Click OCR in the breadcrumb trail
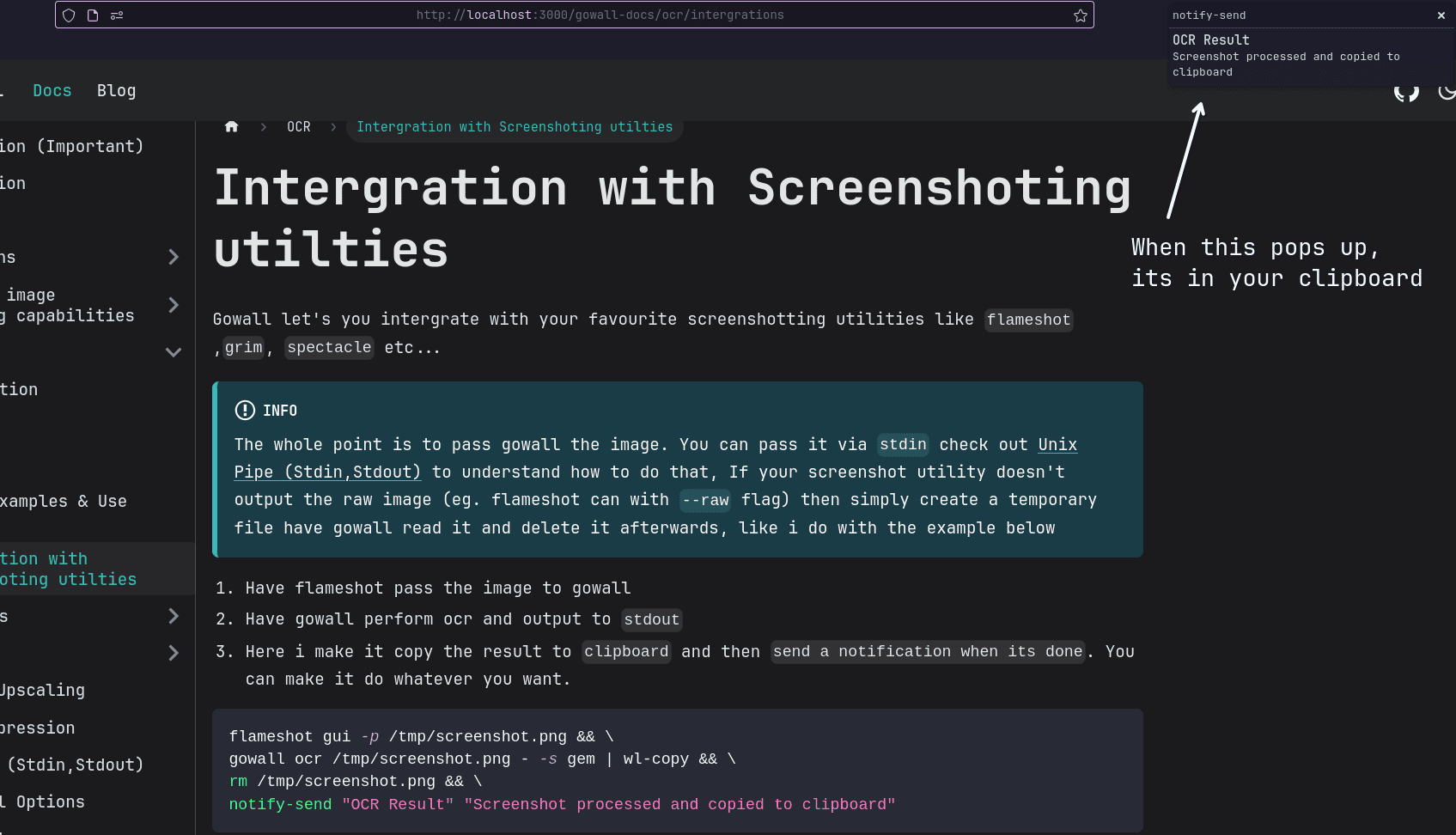Screen dimensions: 1456x835 (298, 127)
